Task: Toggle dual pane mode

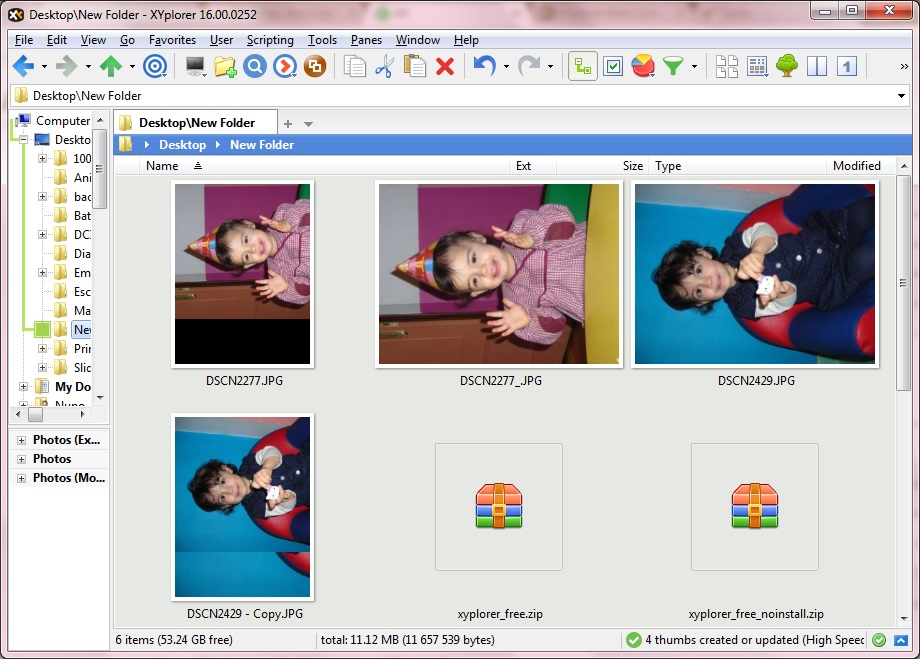Action: pyautogui.click(x=818, y=66)
